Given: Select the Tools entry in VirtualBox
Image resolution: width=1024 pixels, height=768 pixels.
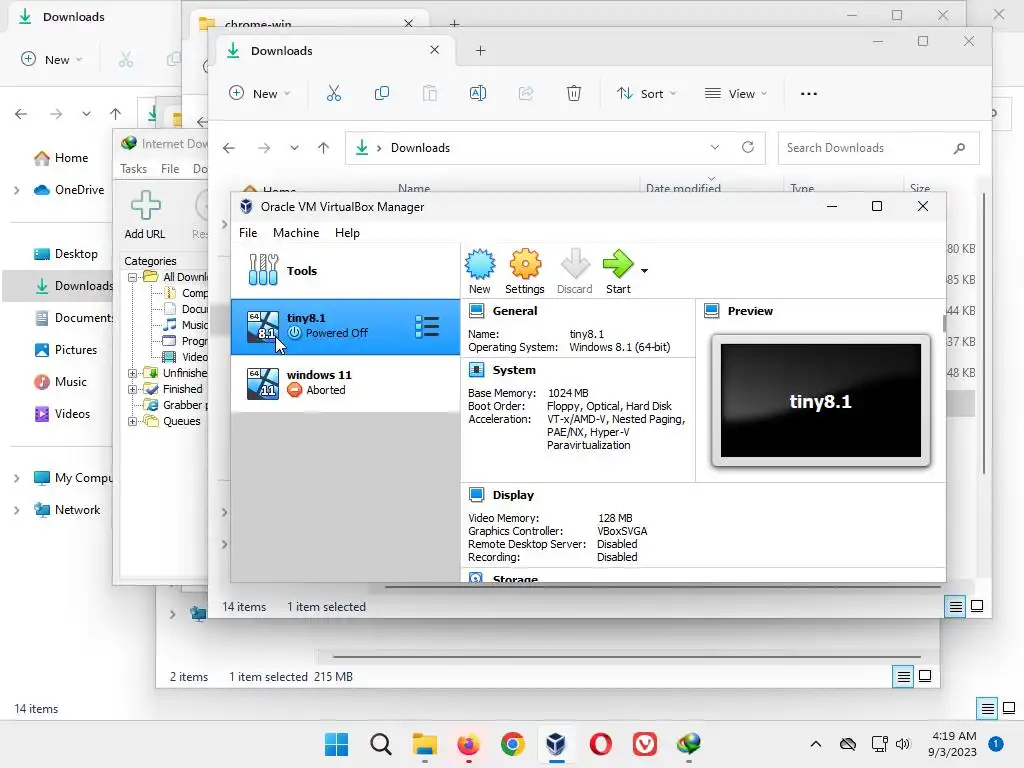Looking at the screenshot, I should (x=345, y=270).
